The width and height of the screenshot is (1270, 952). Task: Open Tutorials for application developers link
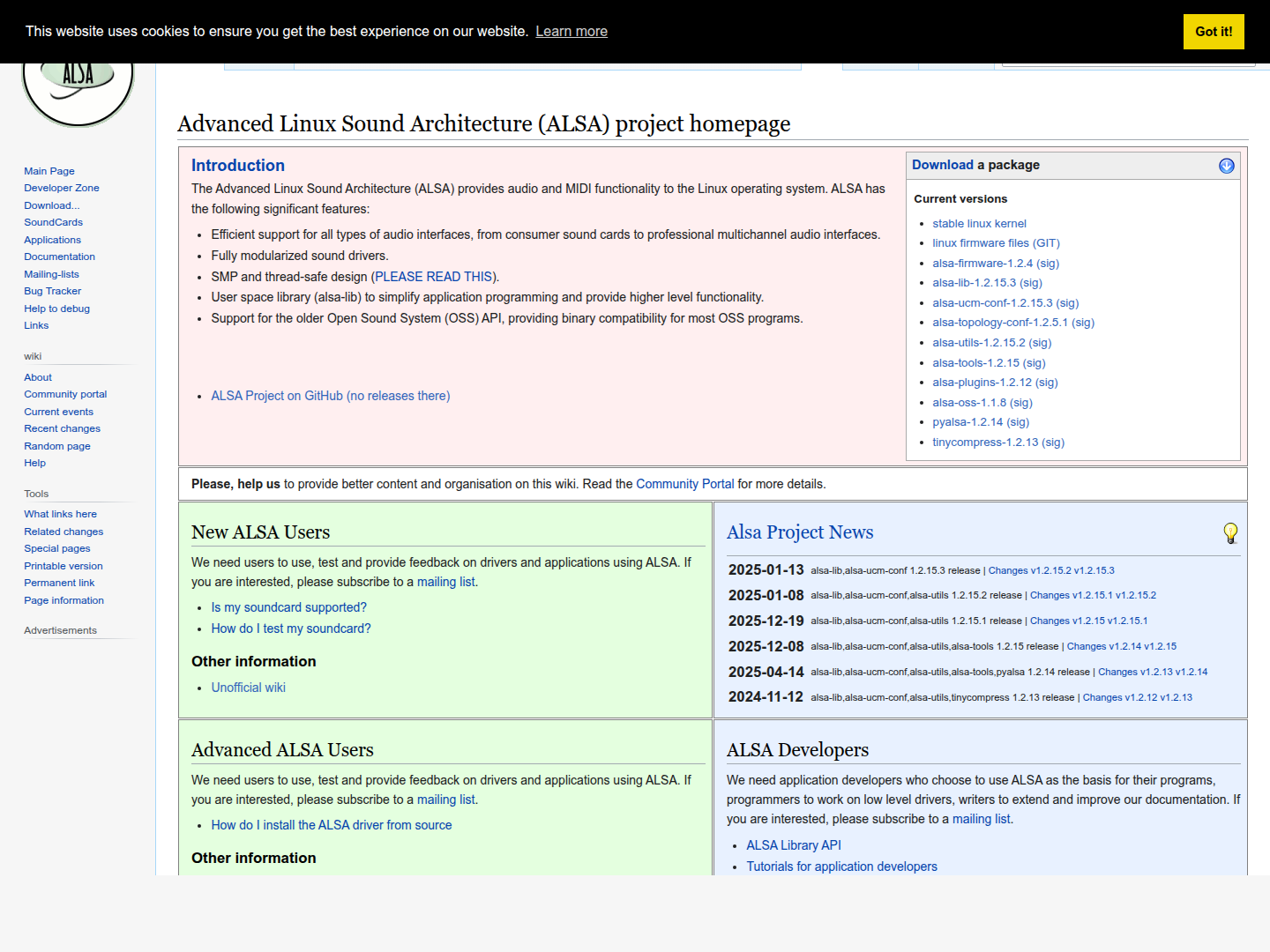[x=842, y=866]
